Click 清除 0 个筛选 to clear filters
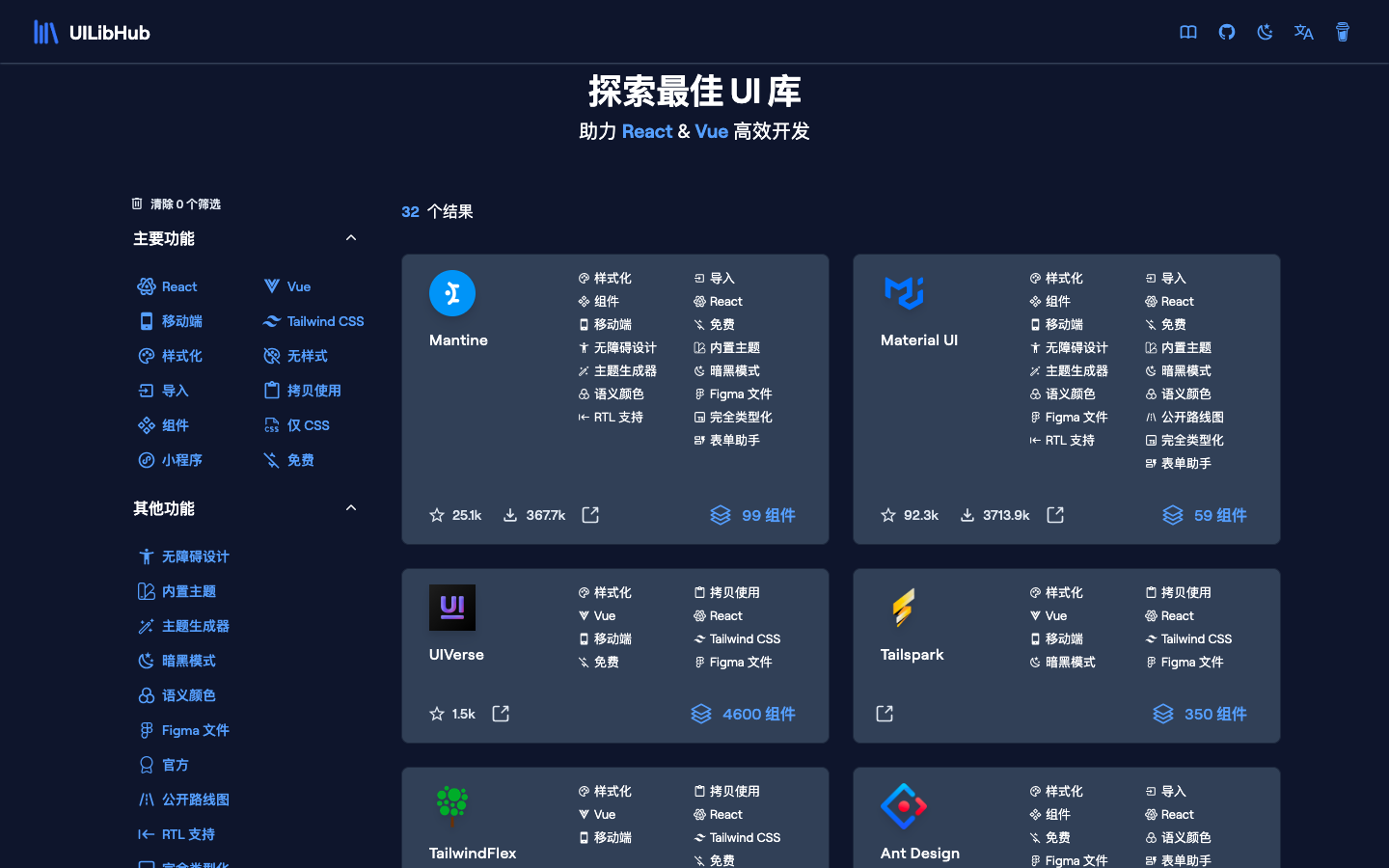This screenshot has height=868, width=1389. coord(177,203)
